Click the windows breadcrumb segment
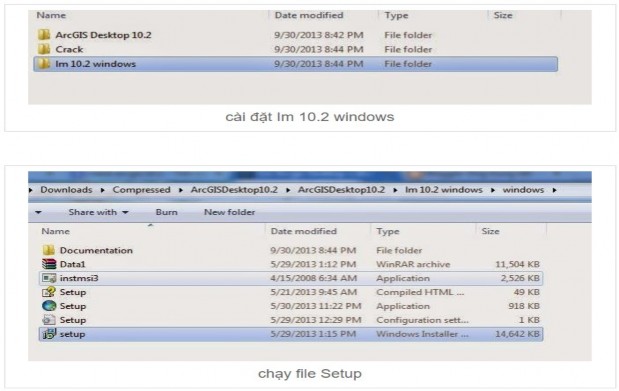This screenshot has width=619, height=391. pyautogui.click(x=523, y=190)
